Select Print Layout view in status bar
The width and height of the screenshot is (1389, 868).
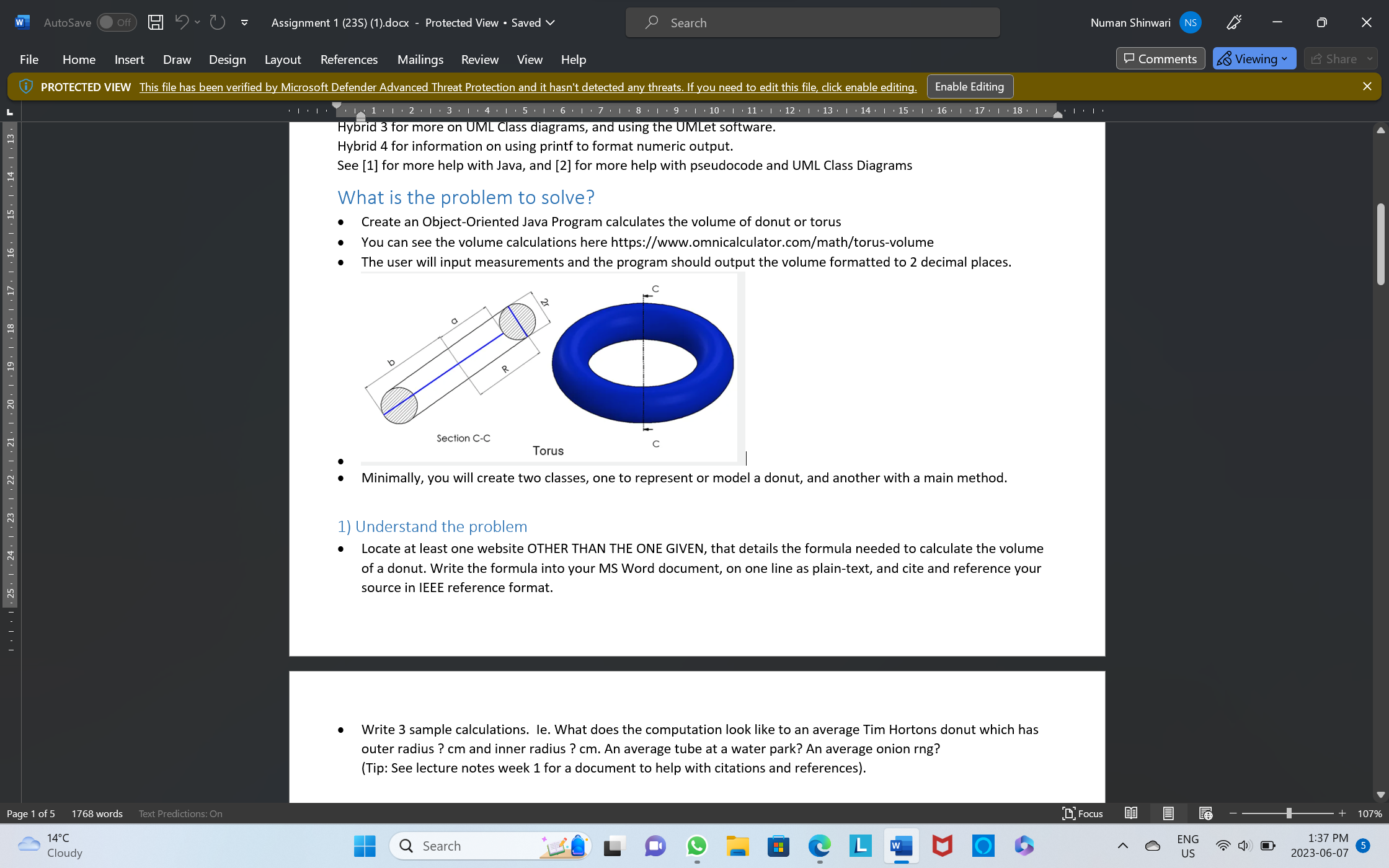[x=1168, y=813]
